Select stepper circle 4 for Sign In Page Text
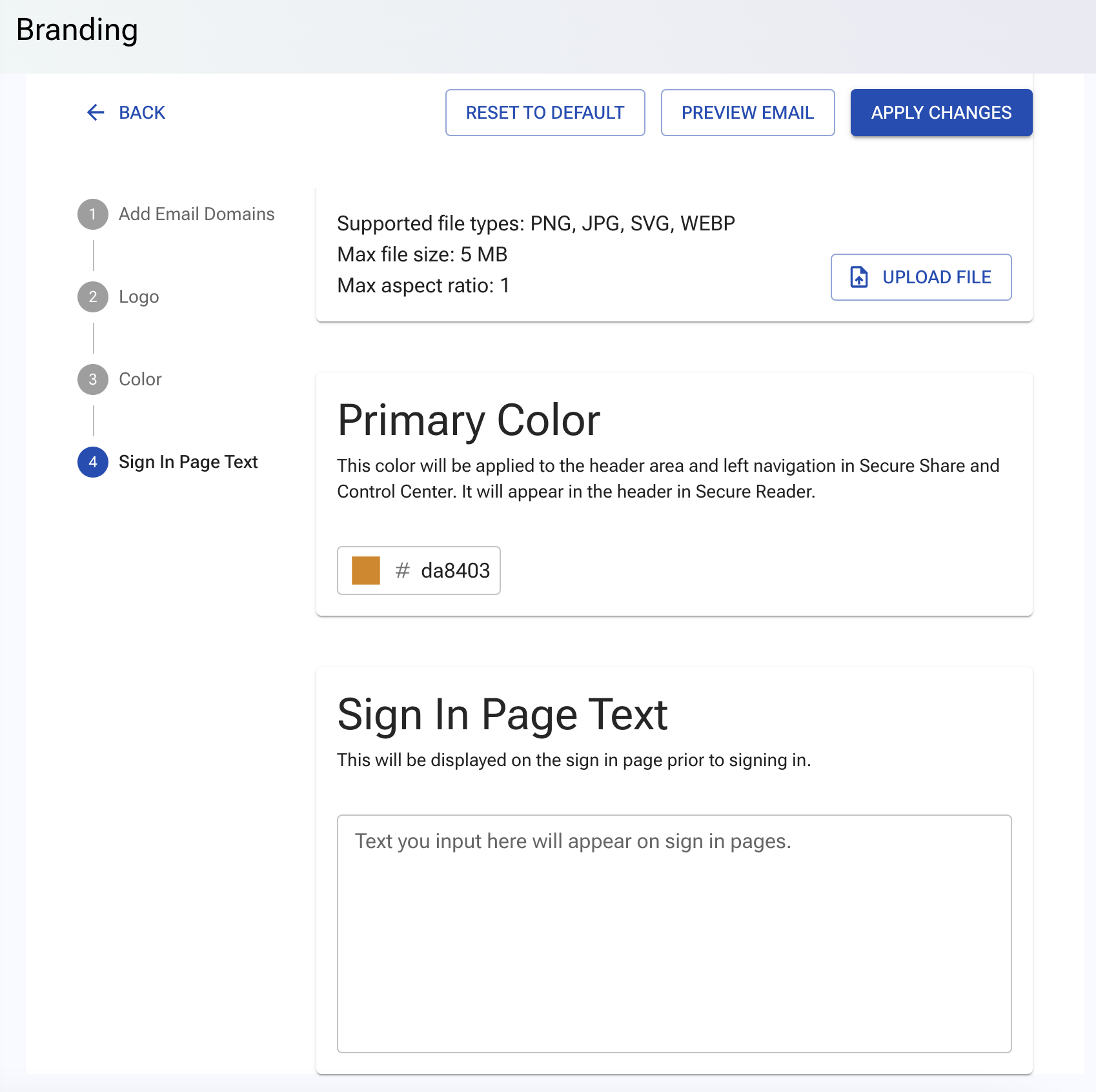The width and height of the screenshot is (1096, 1092). pos(93,462)
